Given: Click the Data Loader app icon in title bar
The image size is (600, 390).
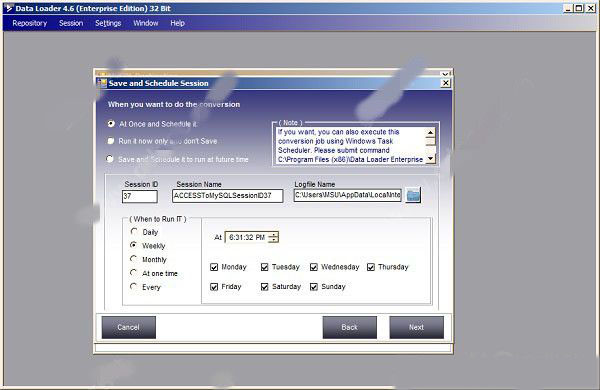Looking at the screenshot, I should pos(9,8).
